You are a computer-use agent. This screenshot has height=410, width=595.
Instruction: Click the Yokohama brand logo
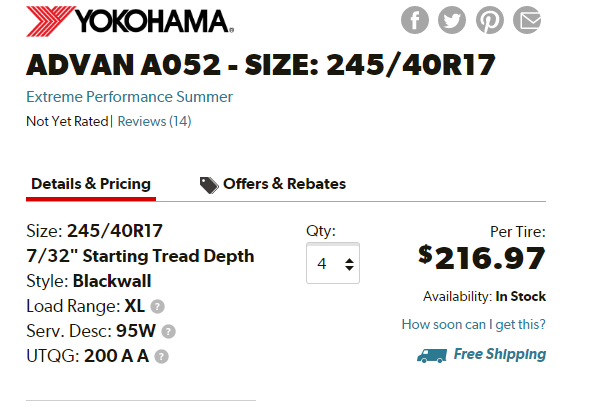(x=130, y=21)
